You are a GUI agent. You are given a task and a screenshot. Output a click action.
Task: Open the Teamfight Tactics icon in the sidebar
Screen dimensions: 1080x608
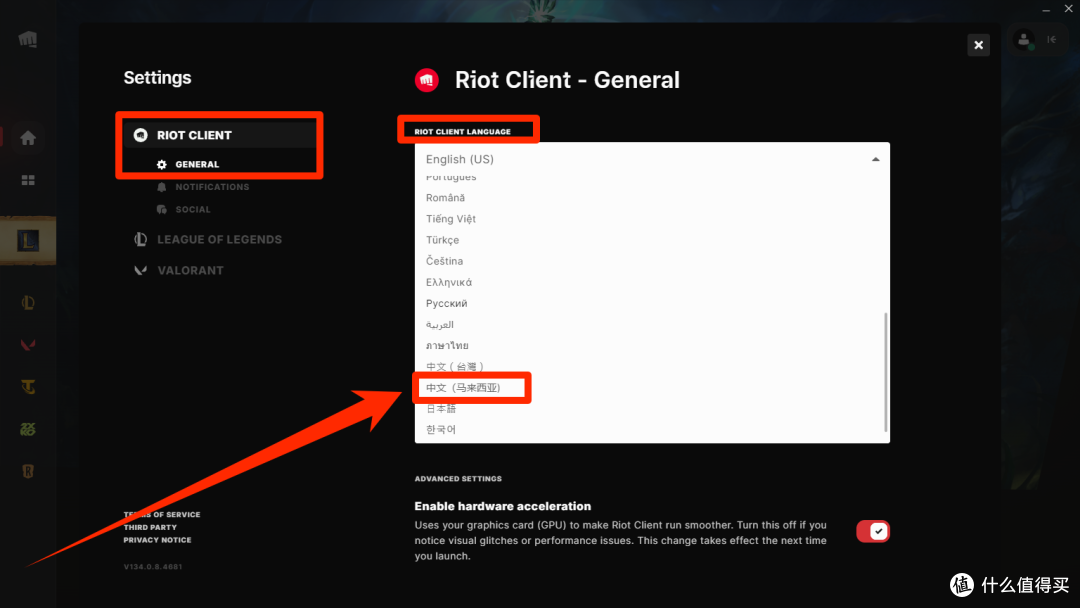28,387
